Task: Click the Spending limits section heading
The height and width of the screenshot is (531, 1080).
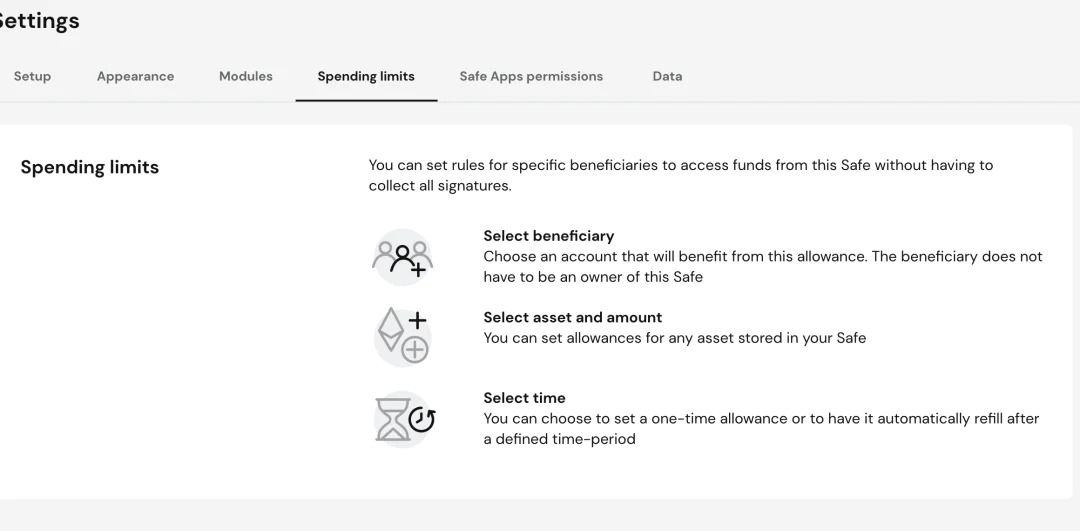Action: click(90, 167)
